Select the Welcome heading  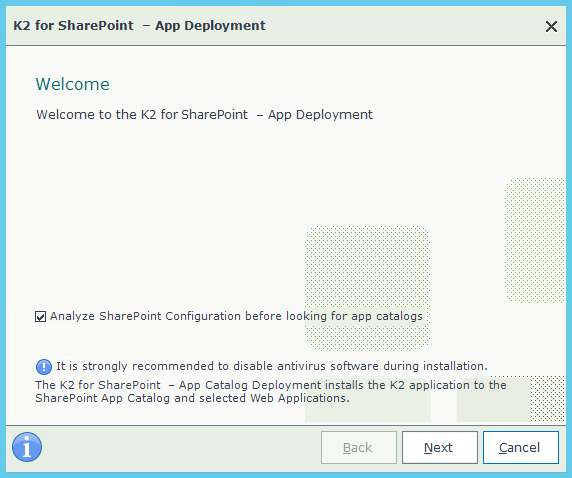73,84
